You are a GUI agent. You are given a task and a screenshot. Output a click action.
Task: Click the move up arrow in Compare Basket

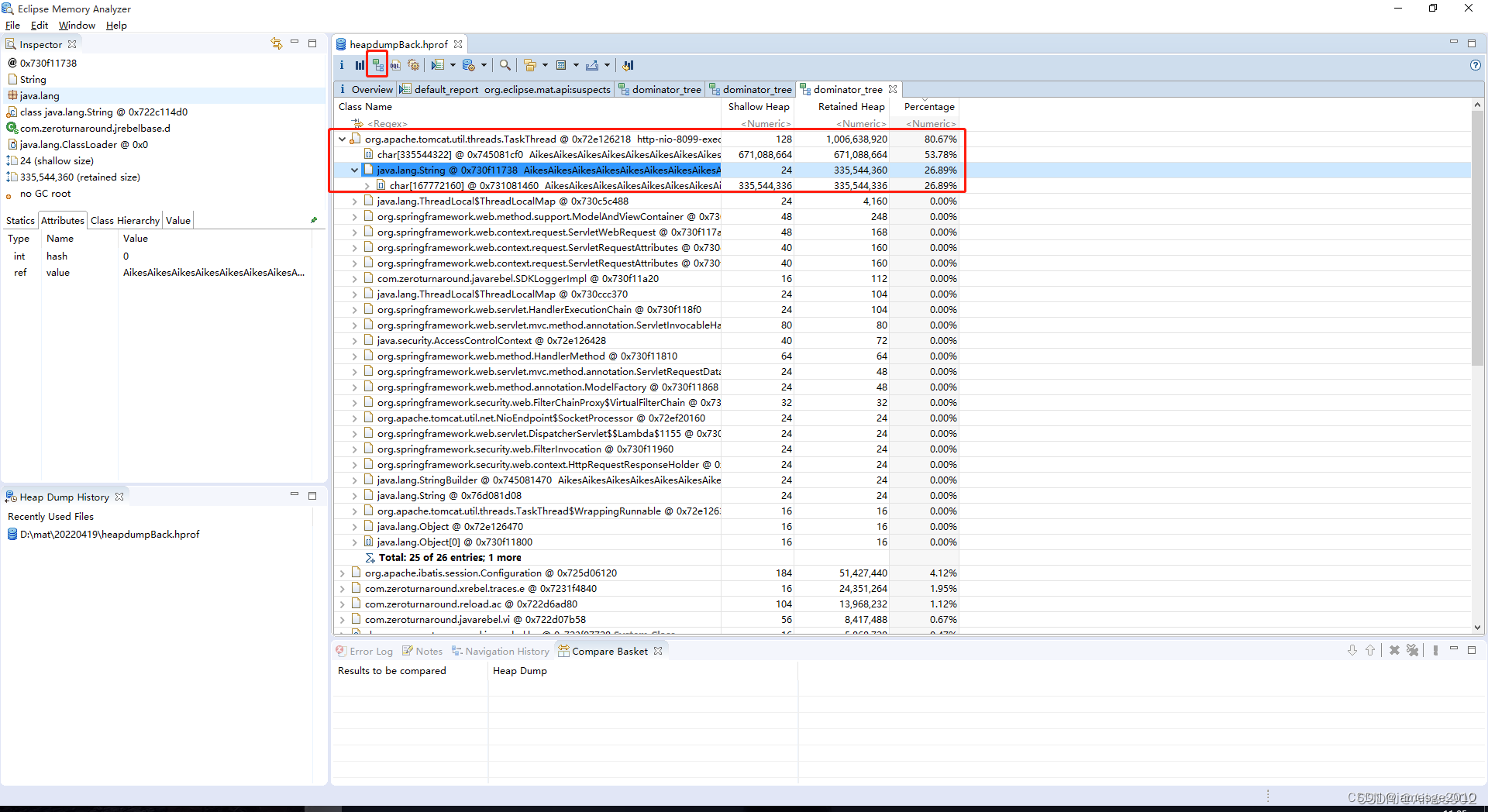(1369, 650)
